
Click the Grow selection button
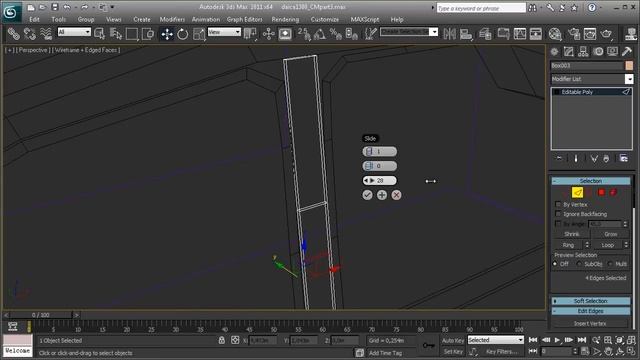611,234
